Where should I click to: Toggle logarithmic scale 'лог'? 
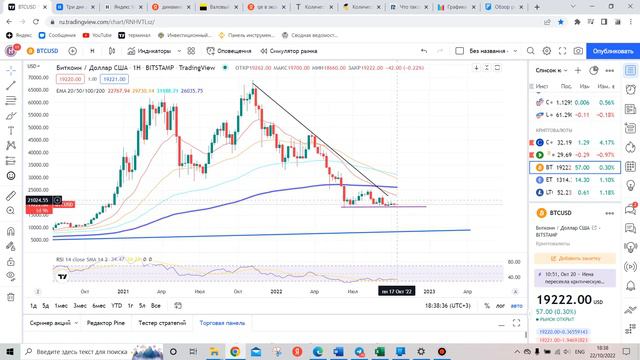500,305
